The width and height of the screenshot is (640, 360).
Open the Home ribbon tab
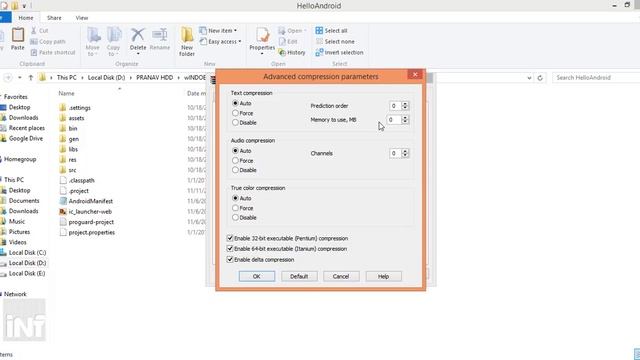(x=26, y=18)
